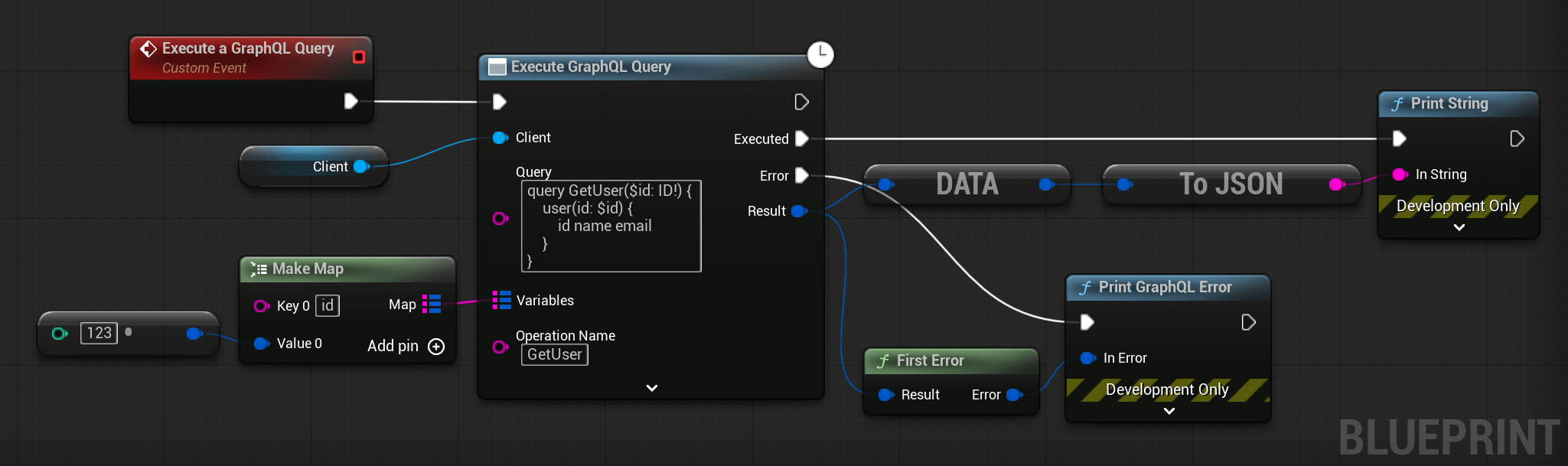
Task: Click the Print String exec input pin
Action: pyautogui.click(x=1400, y=138)
